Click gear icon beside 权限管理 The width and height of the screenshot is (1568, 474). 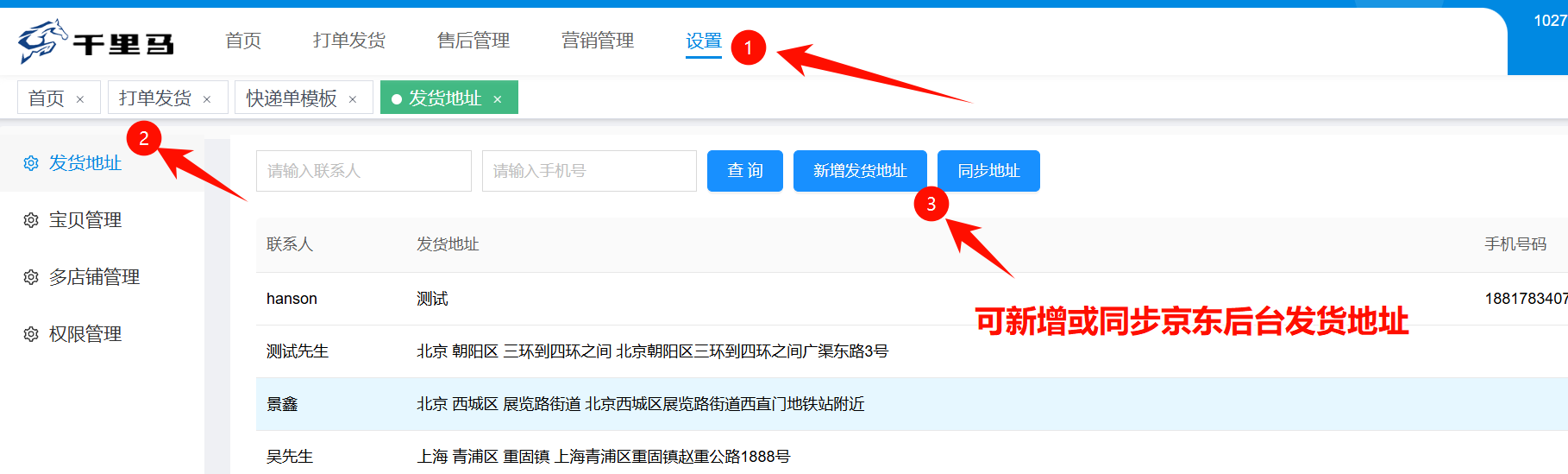pos(31,334)
